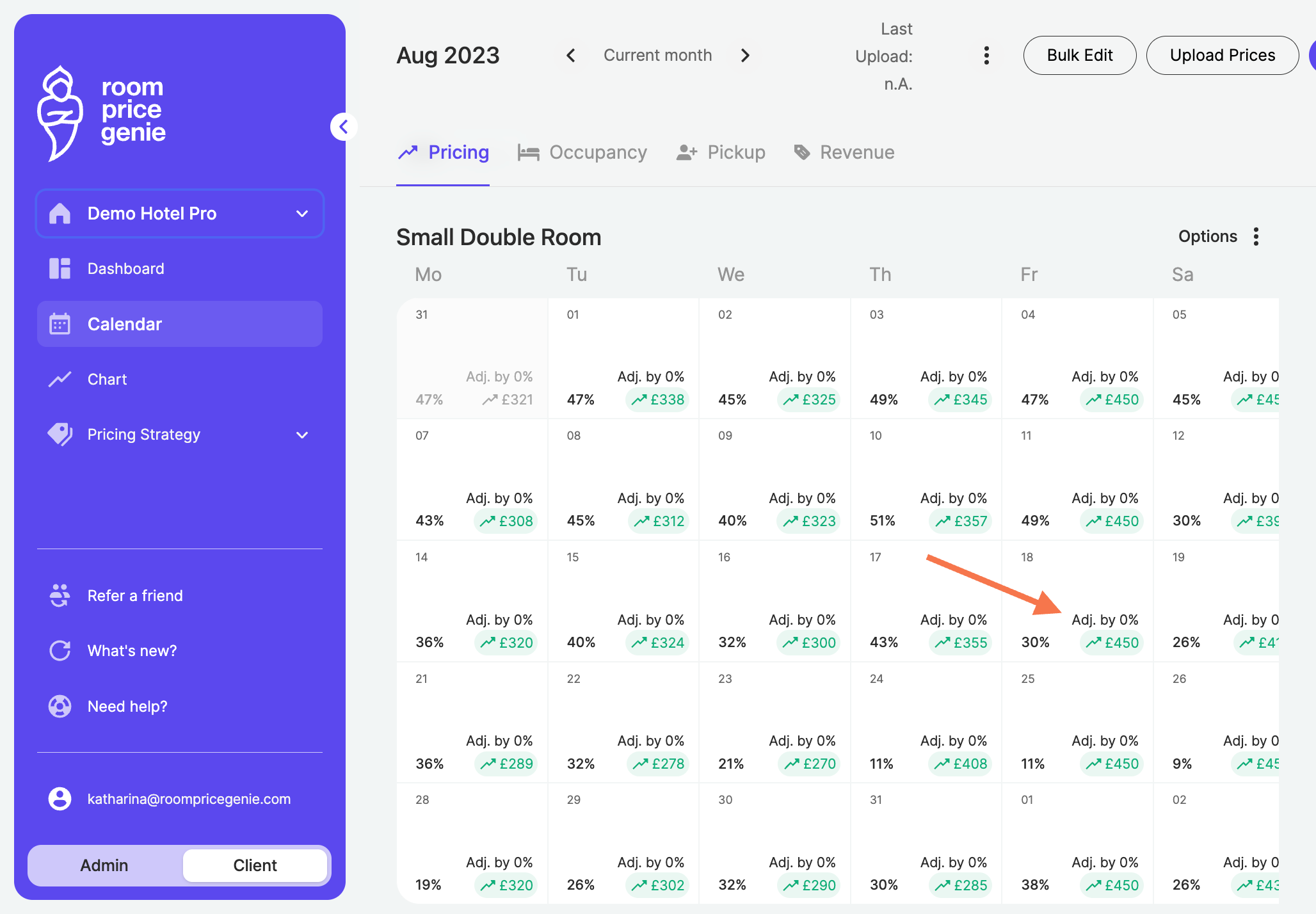Click the user avatar icon beside email

(x=60, y=798)
